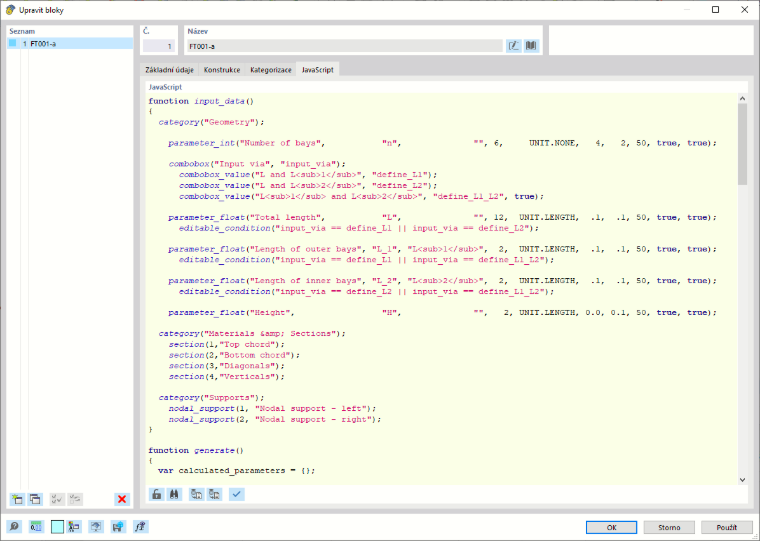Click the 'Nodal support - right' code line
Screen dimensions: 760x541
(x=275, y=419)
